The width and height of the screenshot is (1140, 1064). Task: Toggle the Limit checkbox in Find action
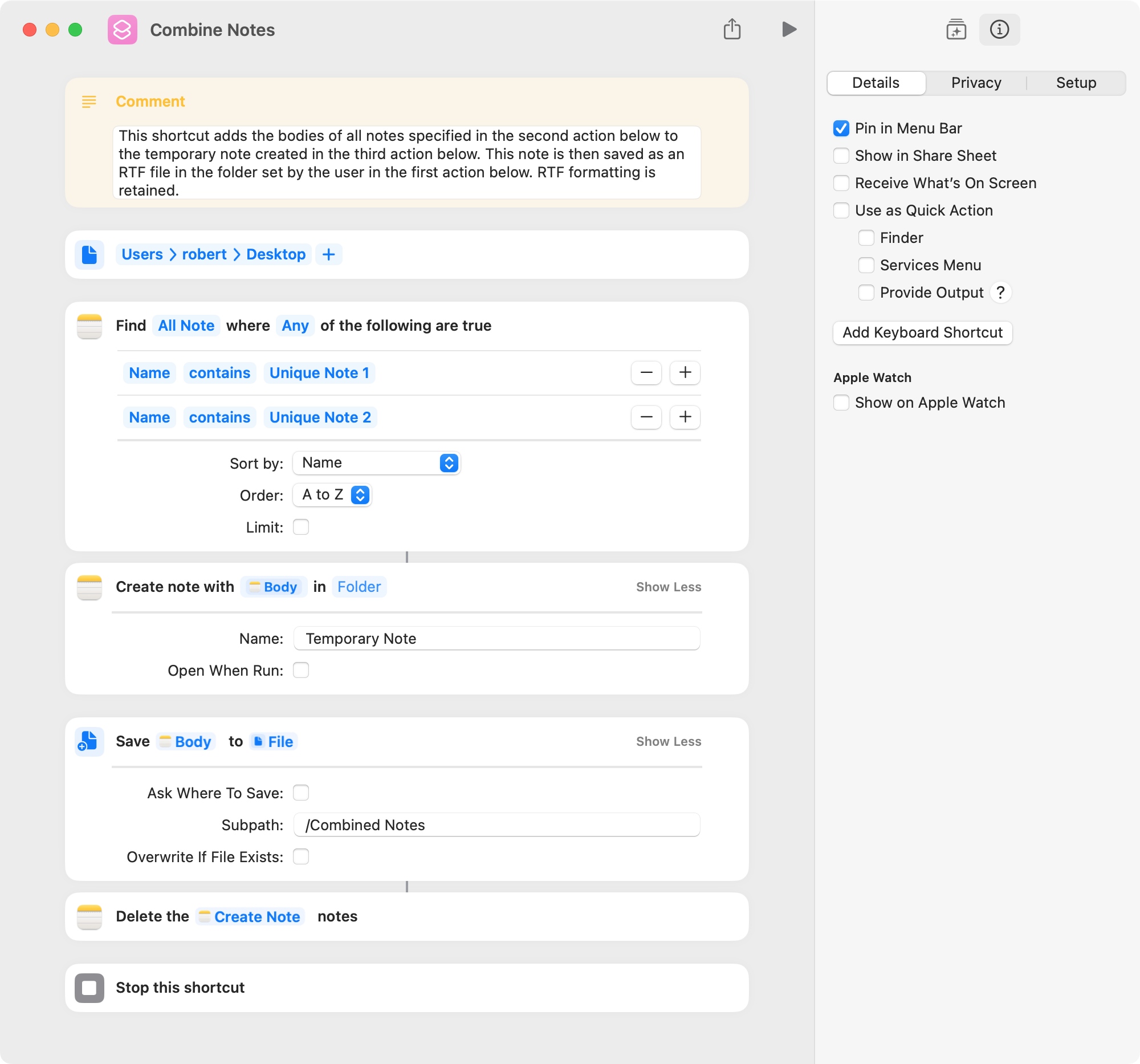[300, 526]
